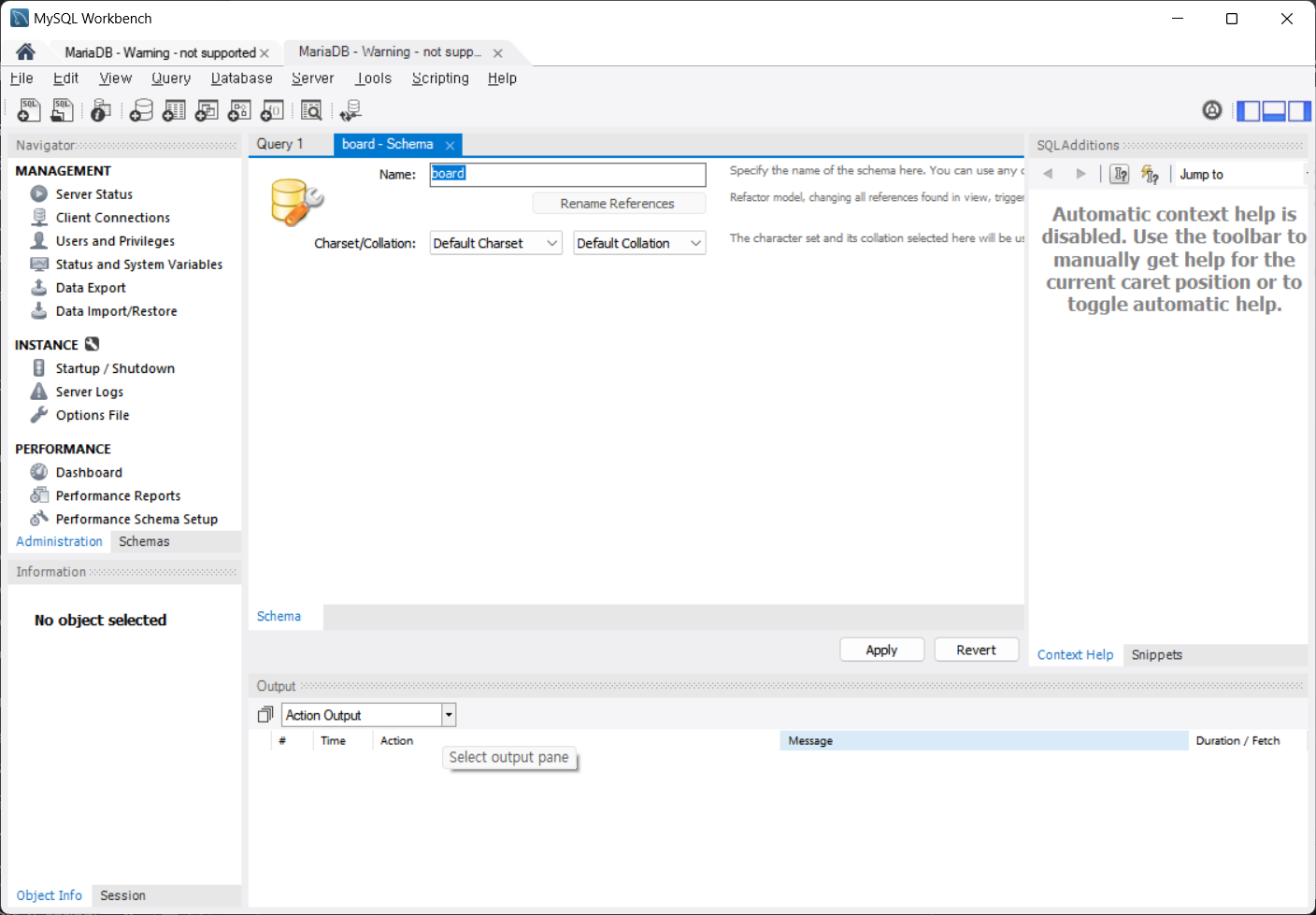Open Workbench preferences gear icon
This screenshot has width=1316, height=915.
[1212, 110]
